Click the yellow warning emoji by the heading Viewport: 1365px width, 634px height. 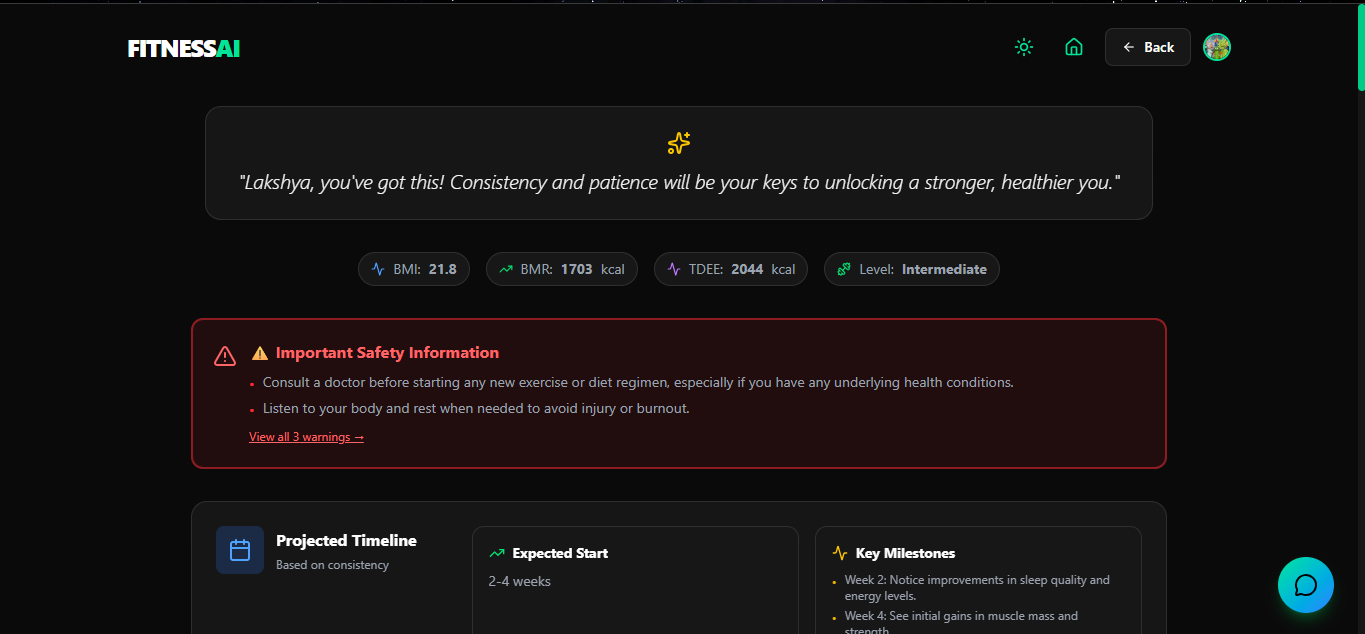pos(260,353)
